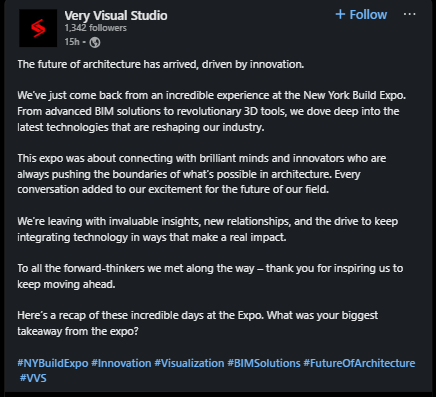Open the #Visualization hashtag

189,363
